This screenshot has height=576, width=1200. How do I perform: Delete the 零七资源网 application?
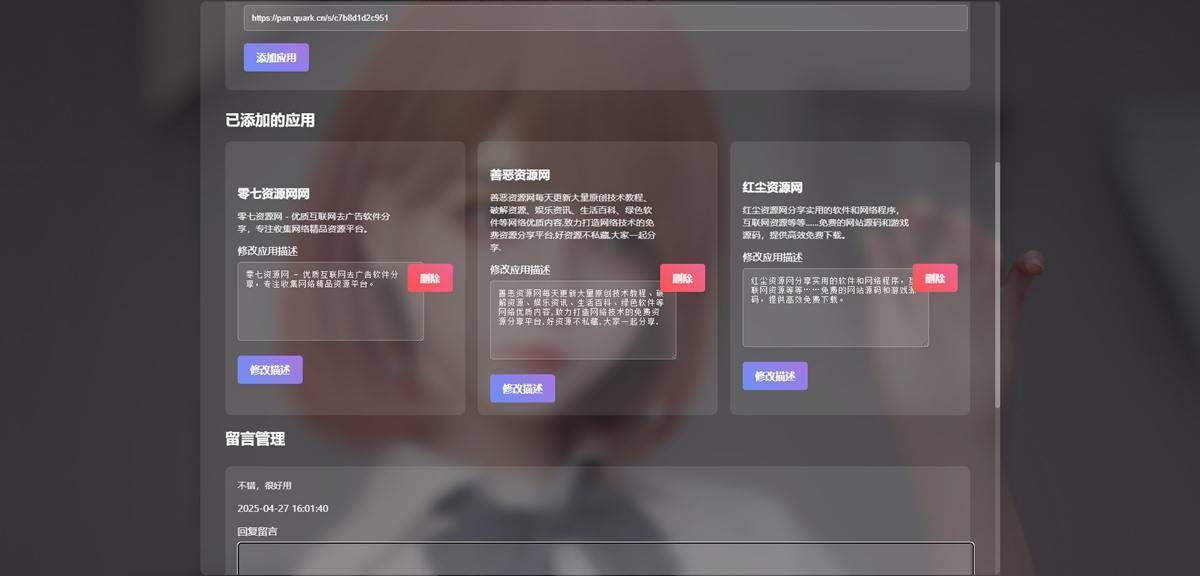point(430,279)
